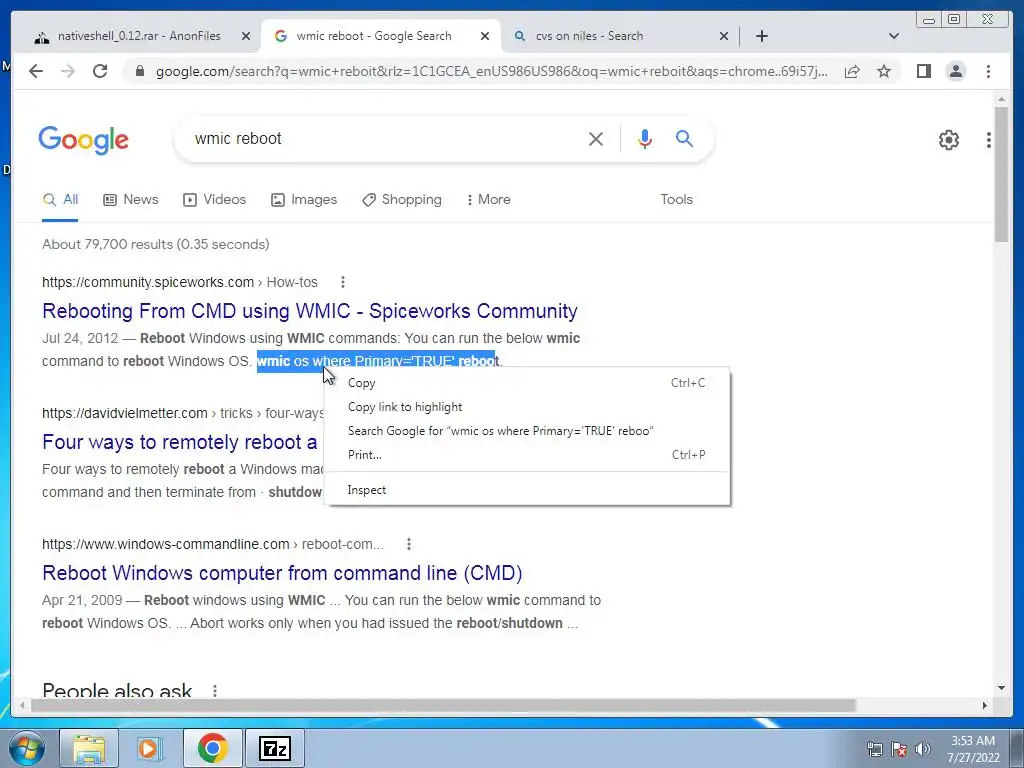This screenshot has width=1024, height=768.
Task: Switch to News results
Action: point(131,199)
